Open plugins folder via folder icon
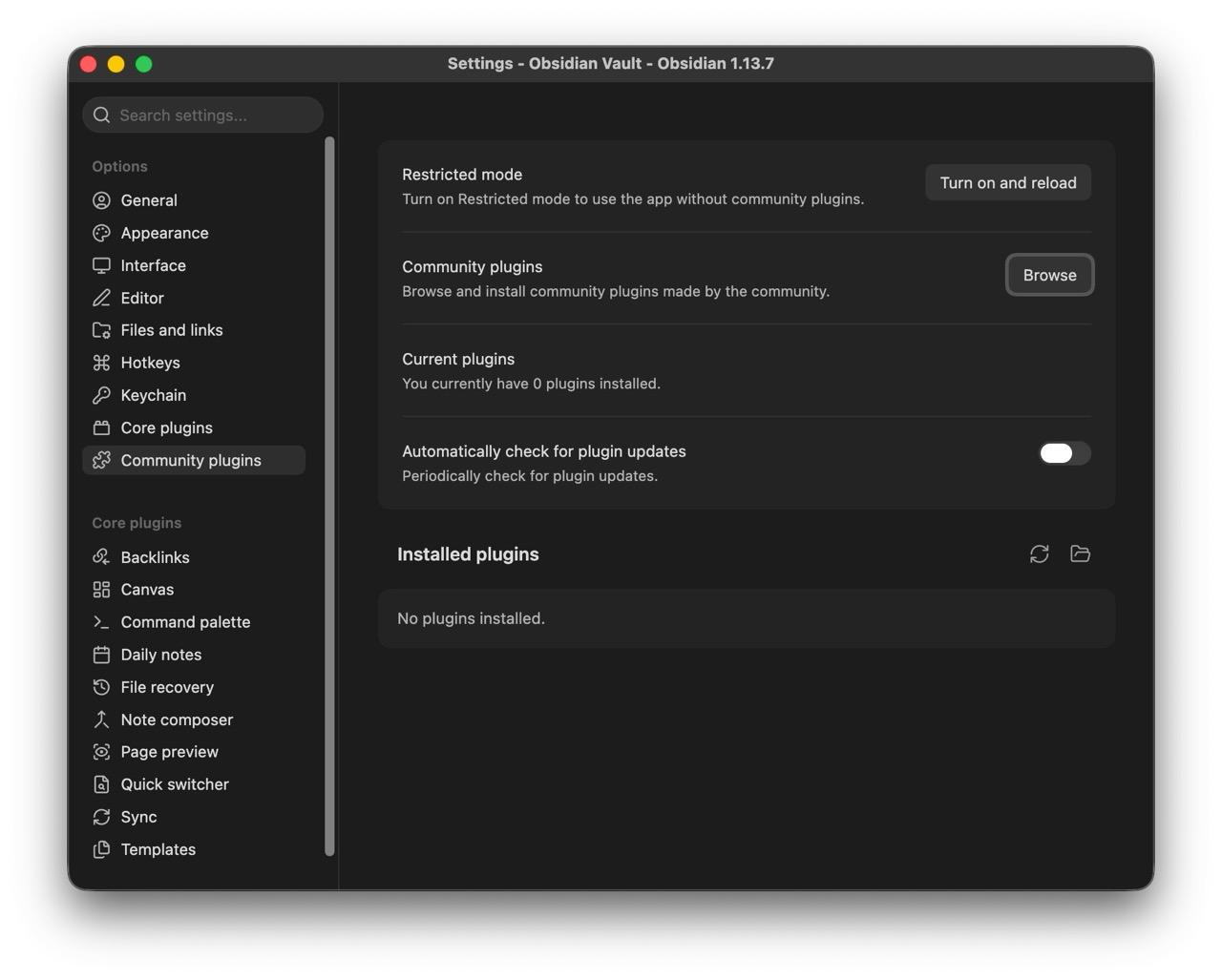Viewport: 1222px width, 980px height. [x=1080, y=554]
